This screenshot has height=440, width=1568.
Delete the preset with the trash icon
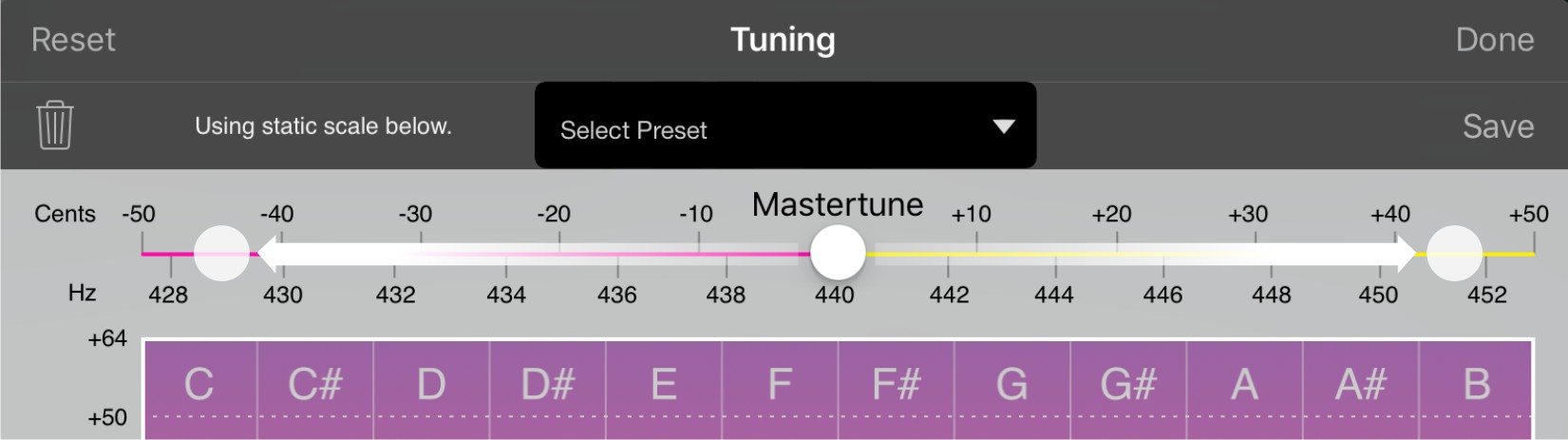(54, 125)
